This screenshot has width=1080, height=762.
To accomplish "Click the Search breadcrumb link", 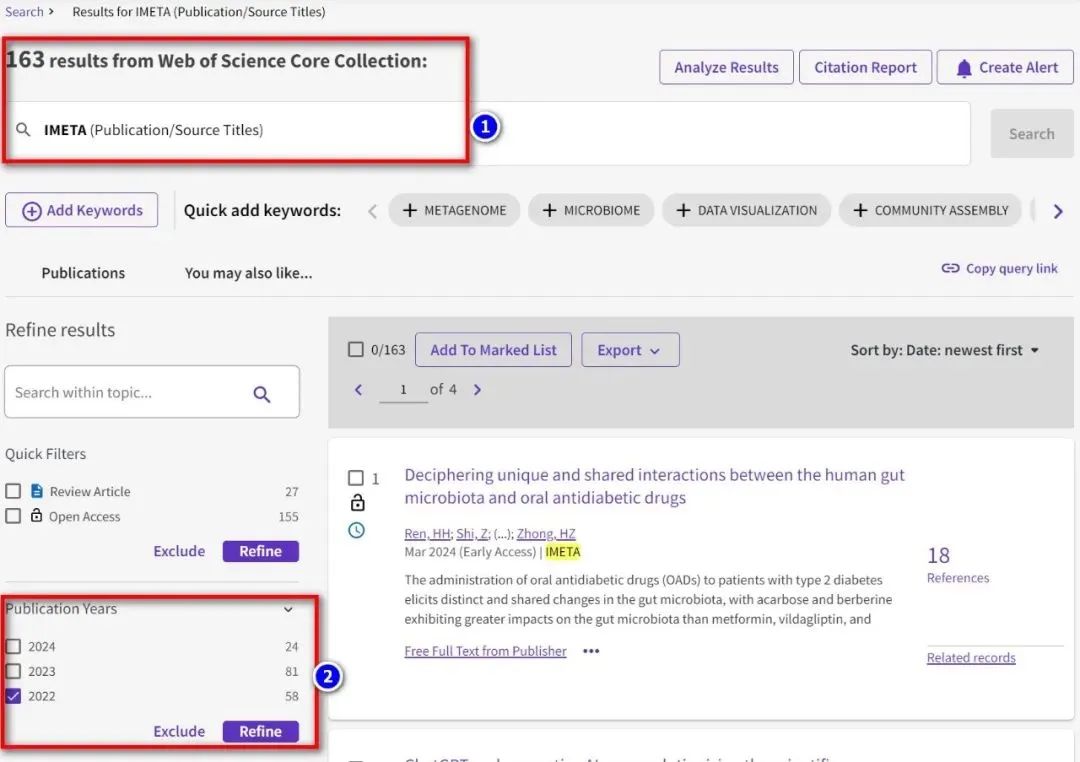I will coord(24,12).
